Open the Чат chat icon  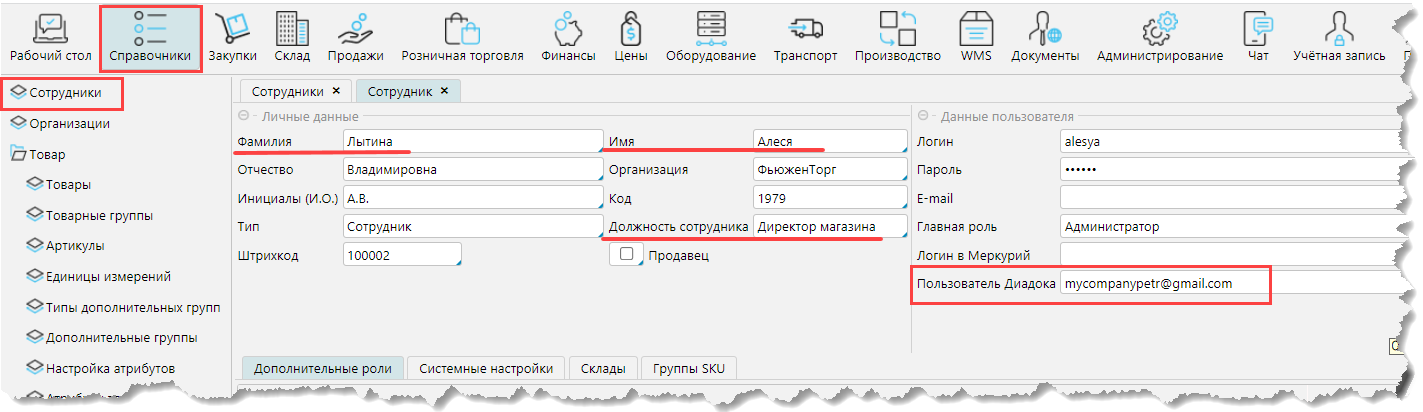click(x=1257, y=29)
